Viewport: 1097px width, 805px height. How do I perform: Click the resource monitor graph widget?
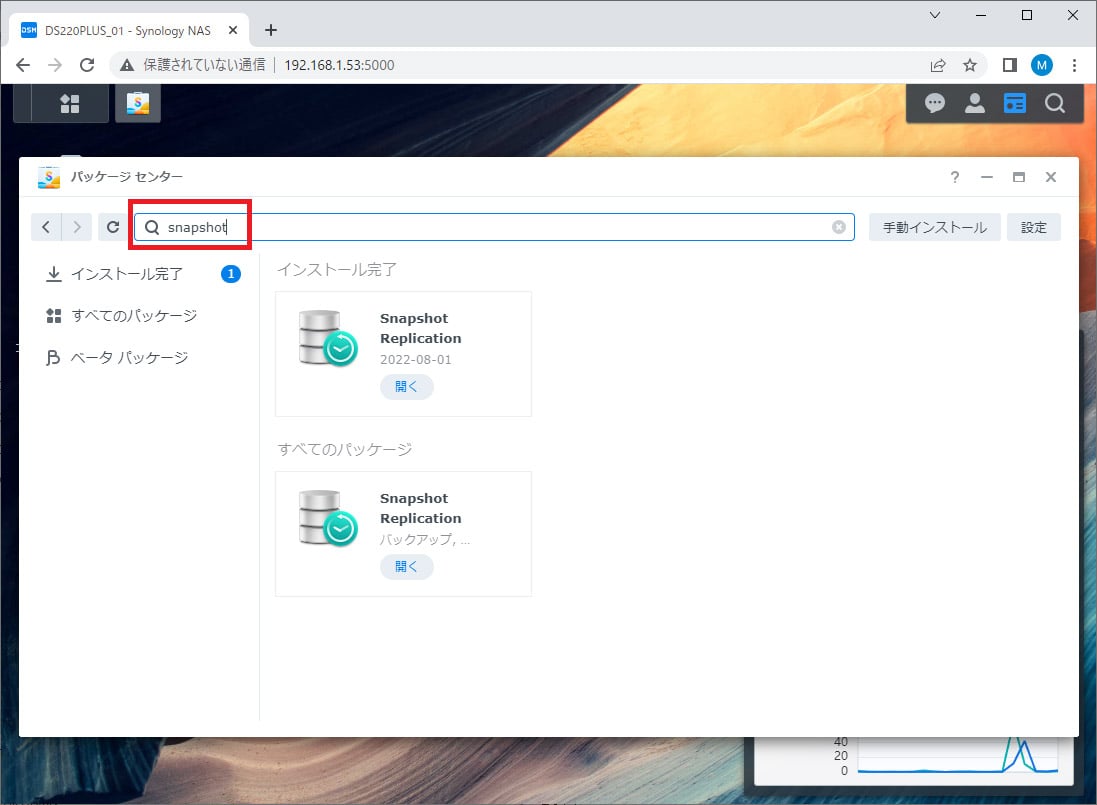(914, 760)
